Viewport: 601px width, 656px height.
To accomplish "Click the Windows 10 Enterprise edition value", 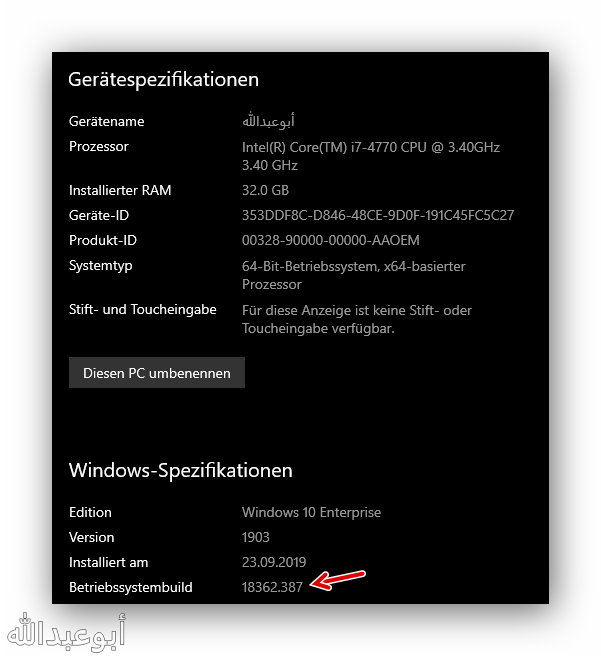I will coord(311,512).
